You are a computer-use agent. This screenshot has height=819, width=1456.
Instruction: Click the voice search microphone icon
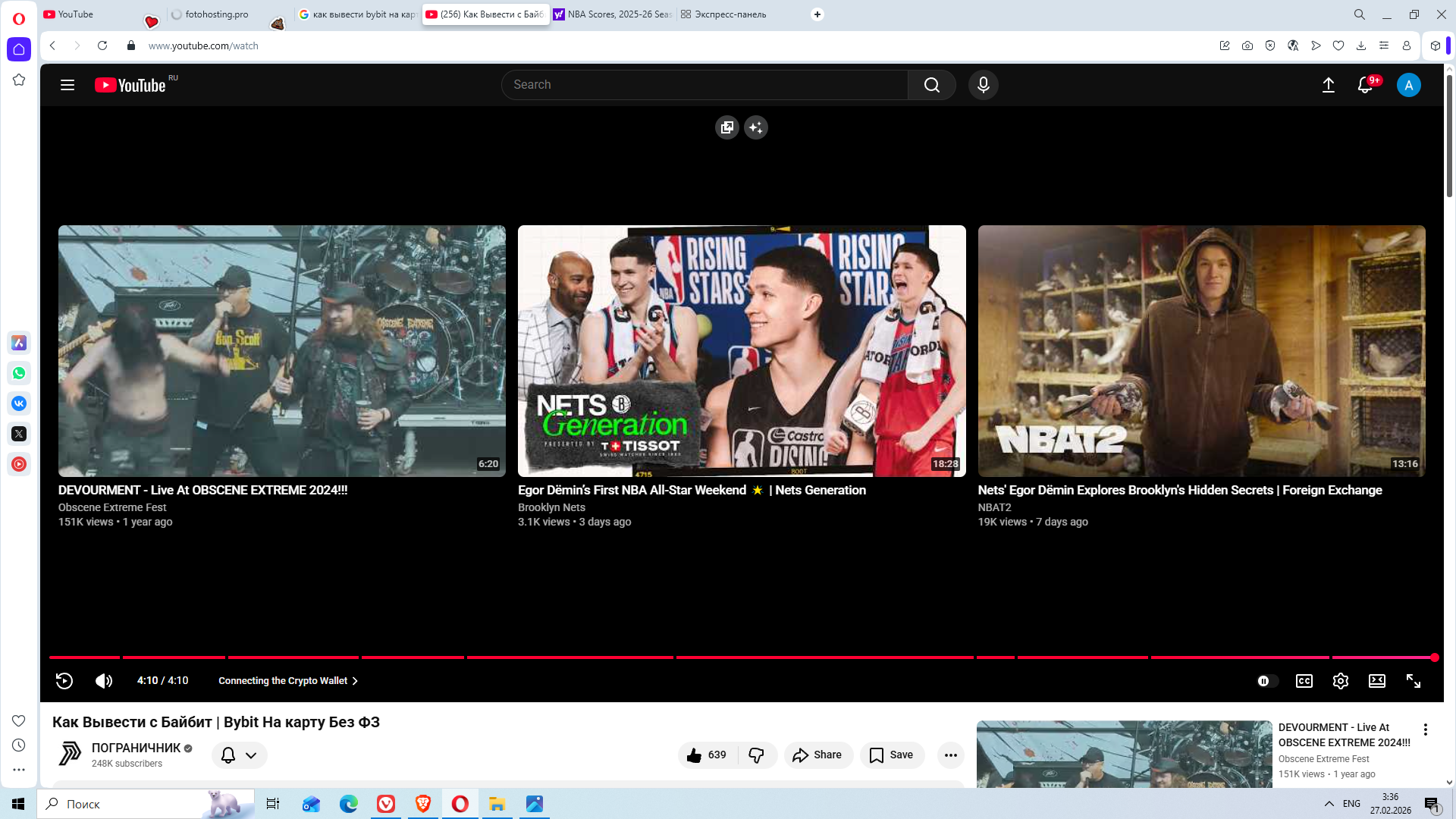983,85
